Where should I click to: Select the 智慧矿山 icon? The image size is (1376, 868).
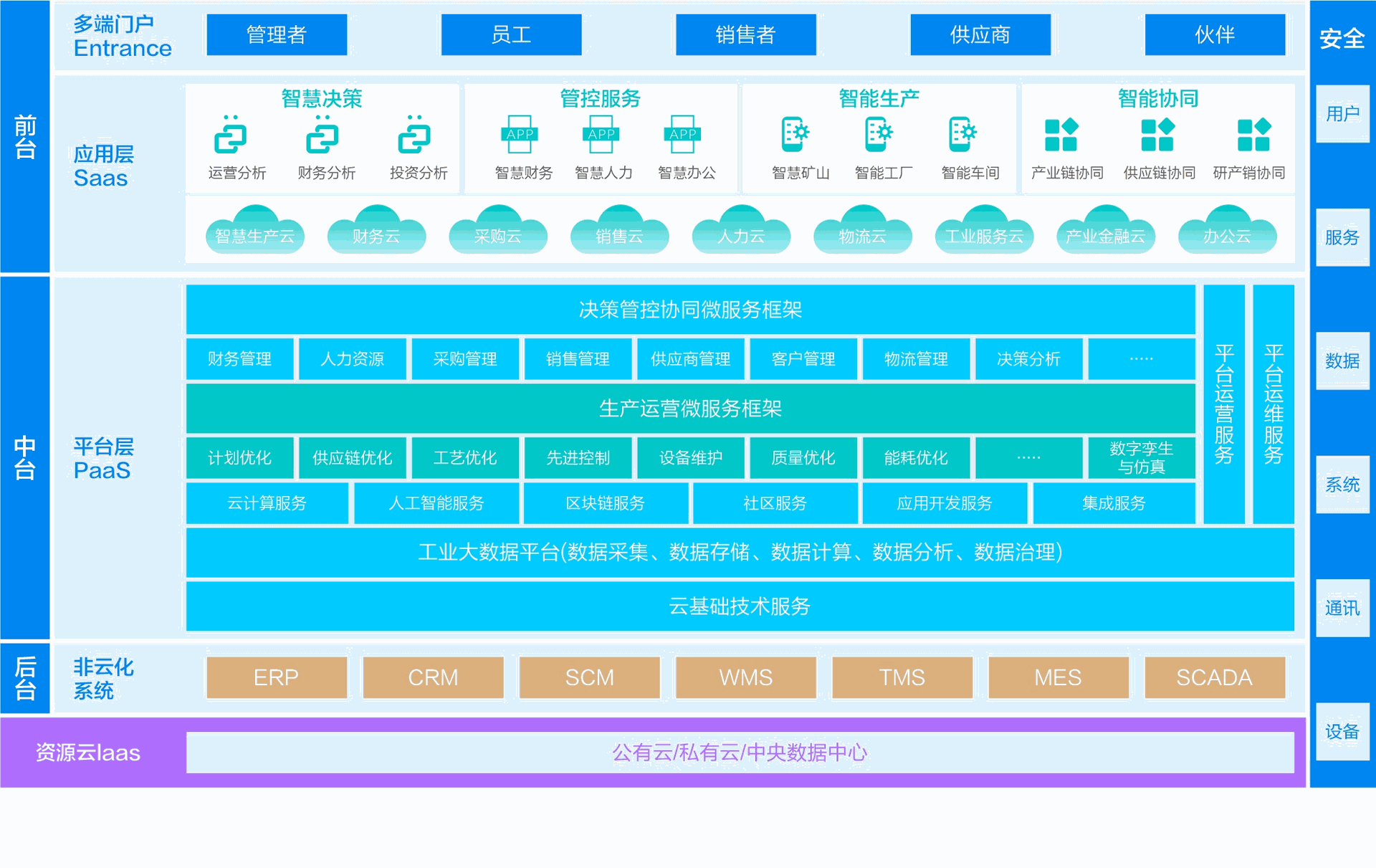795,134
